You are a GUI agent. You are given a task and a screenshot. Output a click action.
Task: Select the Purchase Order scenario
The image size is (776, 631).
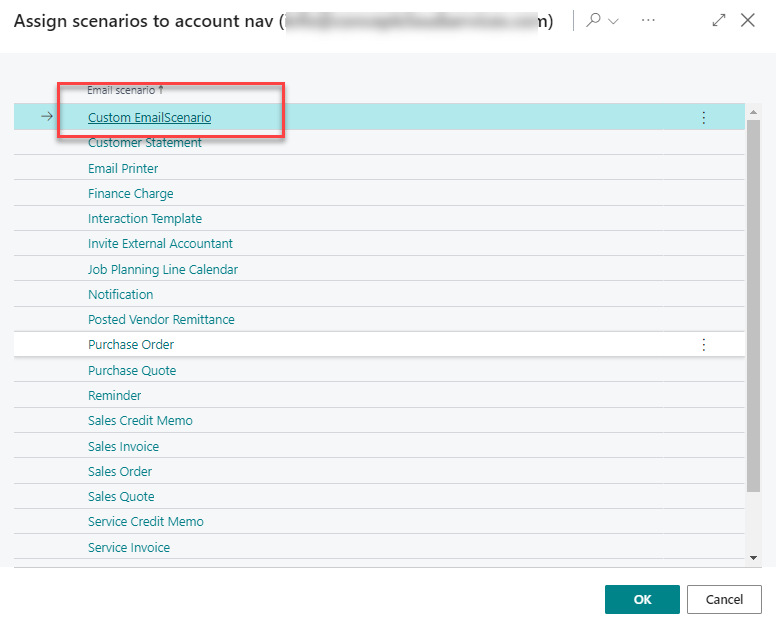coord(131,344)
